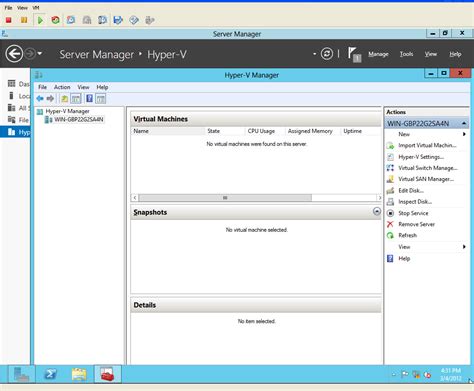
Task: Click the floppy-disk save state toolbar icon
Action: point(118,20)
